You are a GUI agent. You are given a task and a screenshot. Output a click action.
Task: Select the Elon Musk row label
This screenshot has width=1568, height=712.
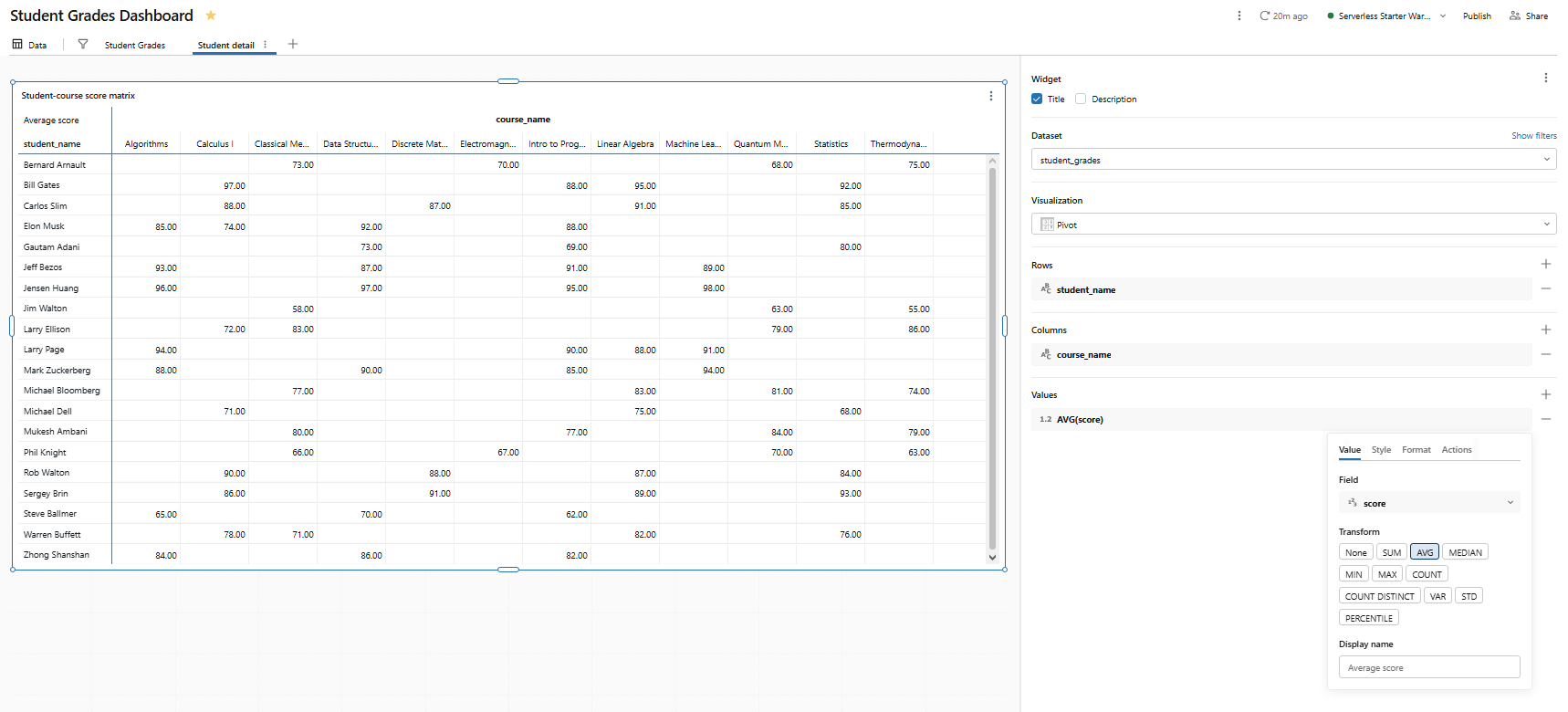pyautogui.click(x=44, y=226)
